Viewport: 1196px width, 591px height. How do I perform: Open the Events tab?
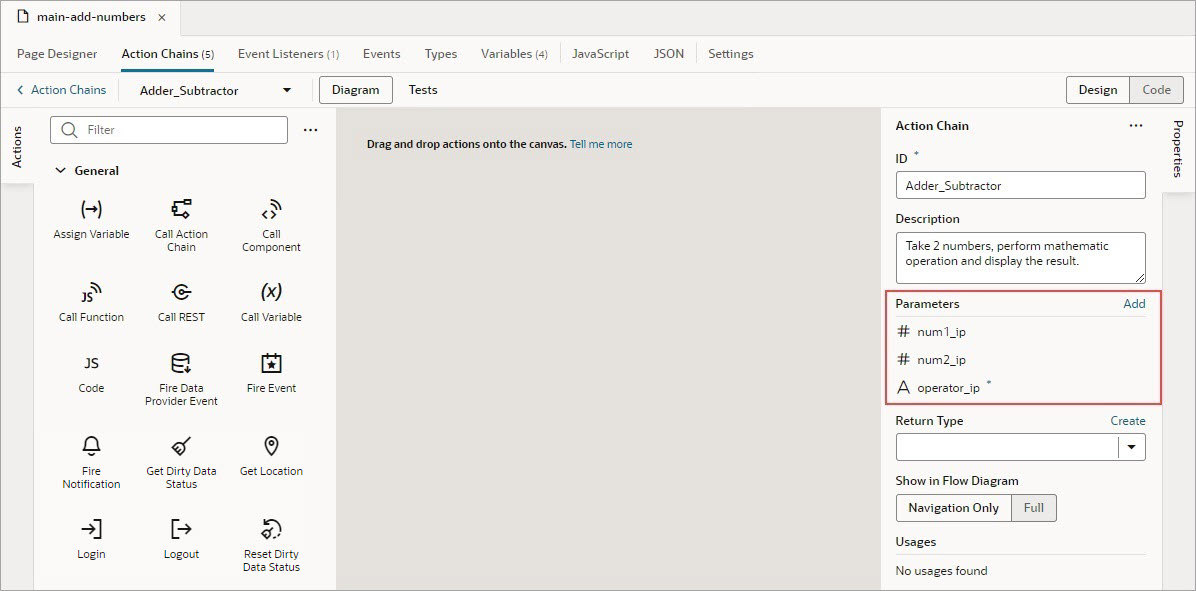381,54
